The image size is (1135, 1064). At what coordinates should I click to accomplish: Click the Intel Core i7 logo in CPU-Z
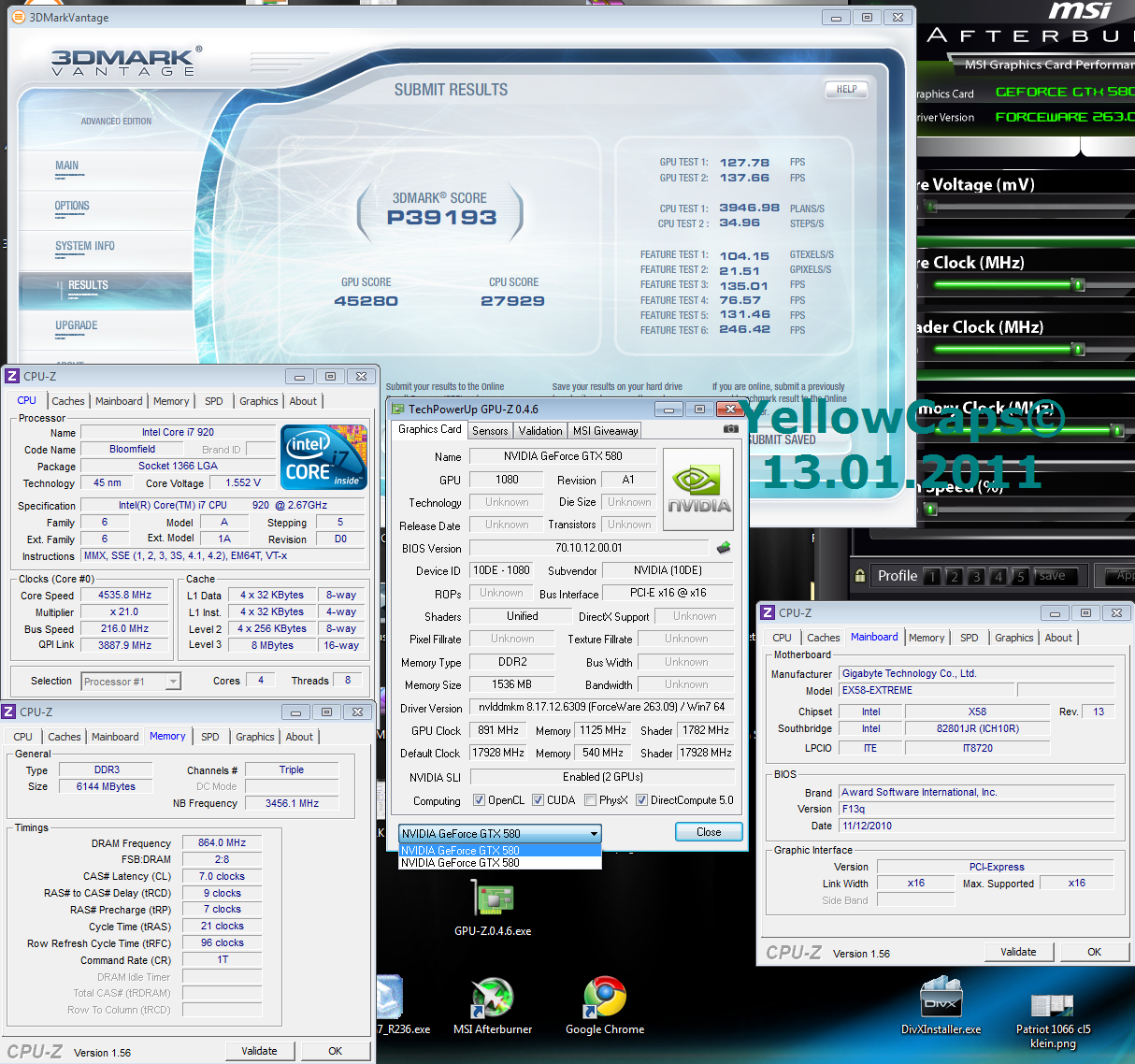coord(323,457)
